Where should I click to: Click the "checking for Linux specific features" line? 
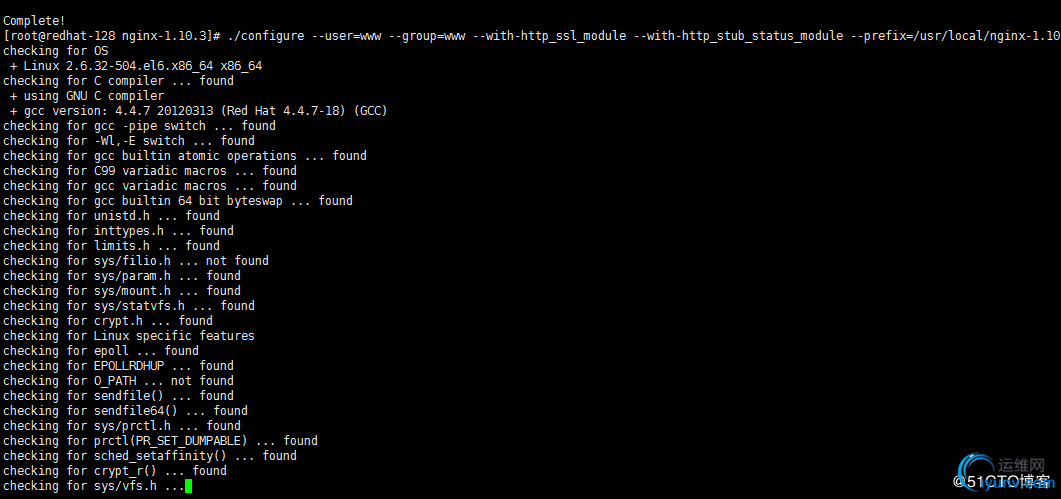click(x=129, y=336)
